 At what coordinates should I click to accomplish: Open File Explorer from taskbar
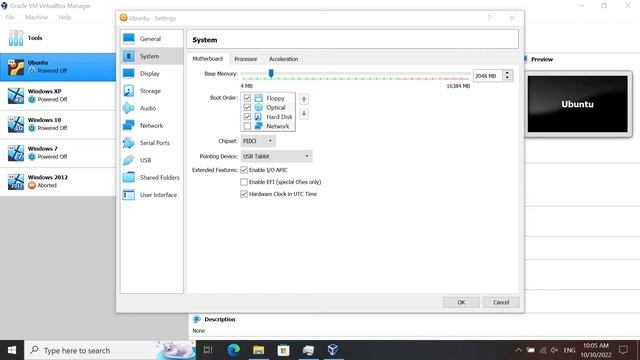click(258, 350)
